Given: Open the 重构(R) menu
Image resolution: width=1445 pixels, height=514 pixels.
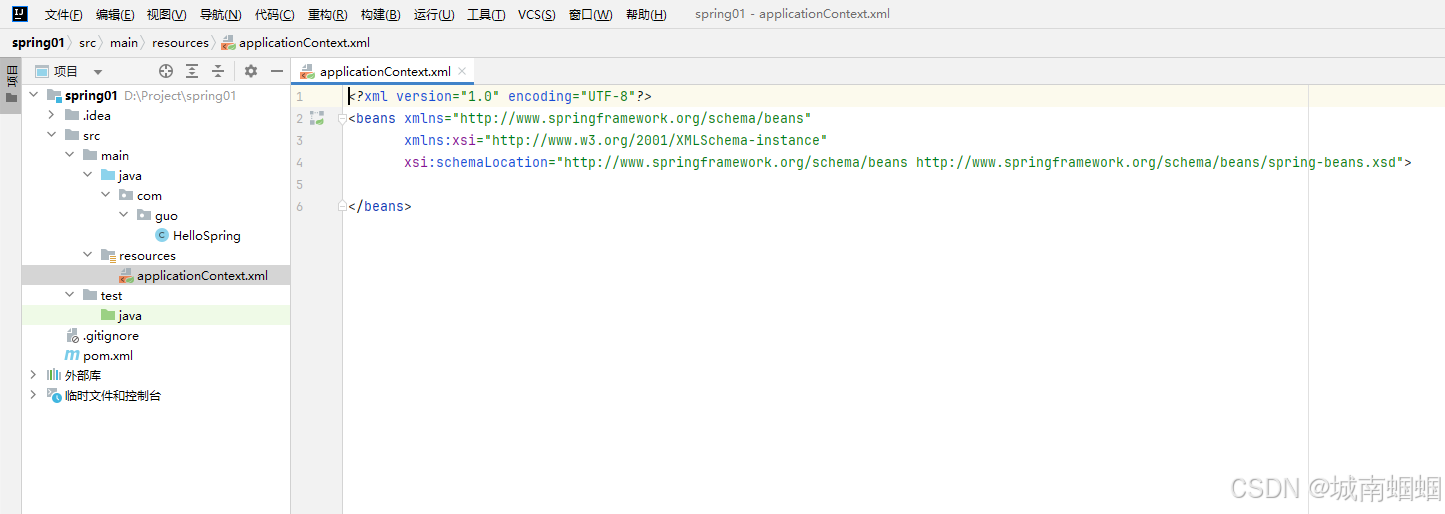Looking at the screenshot, I should click(x=327, y=15).
